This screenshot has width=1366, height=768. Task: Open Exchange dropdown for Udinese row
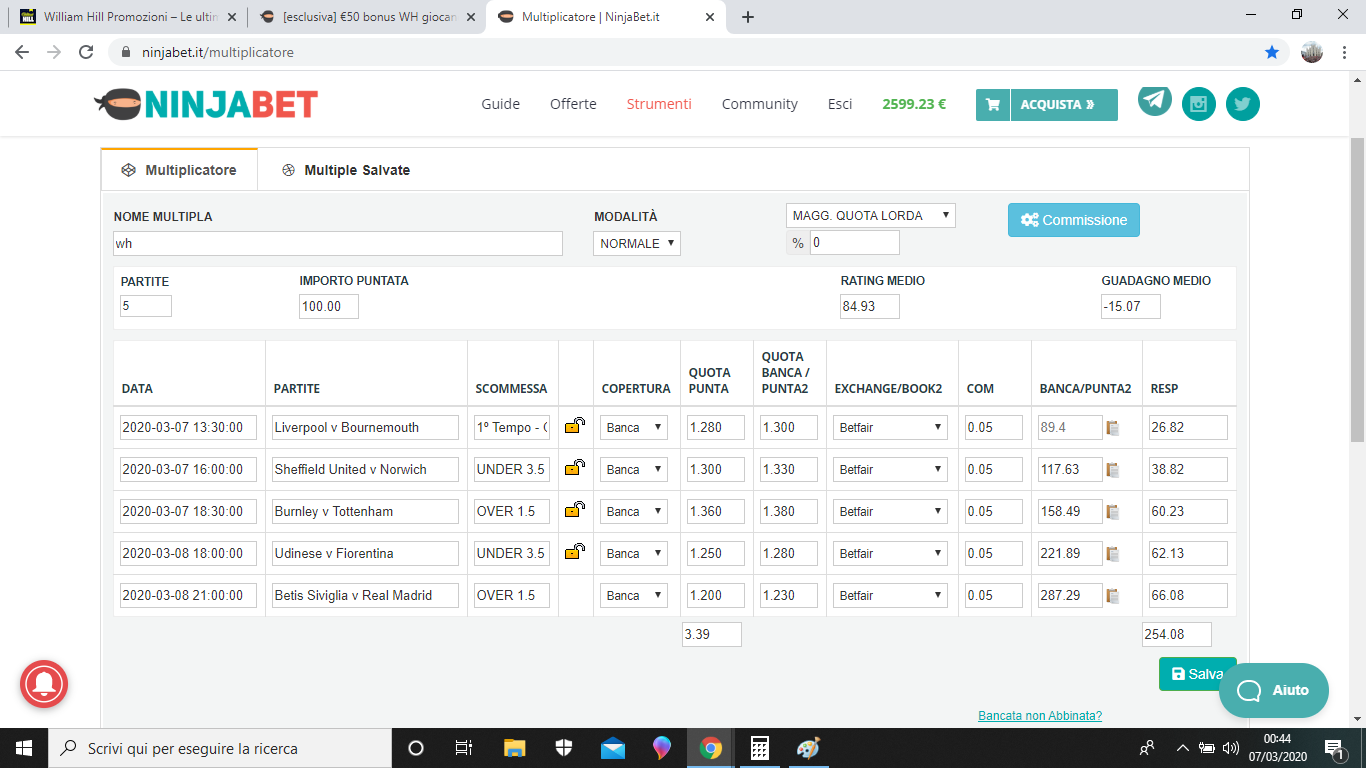coord(890,553)
